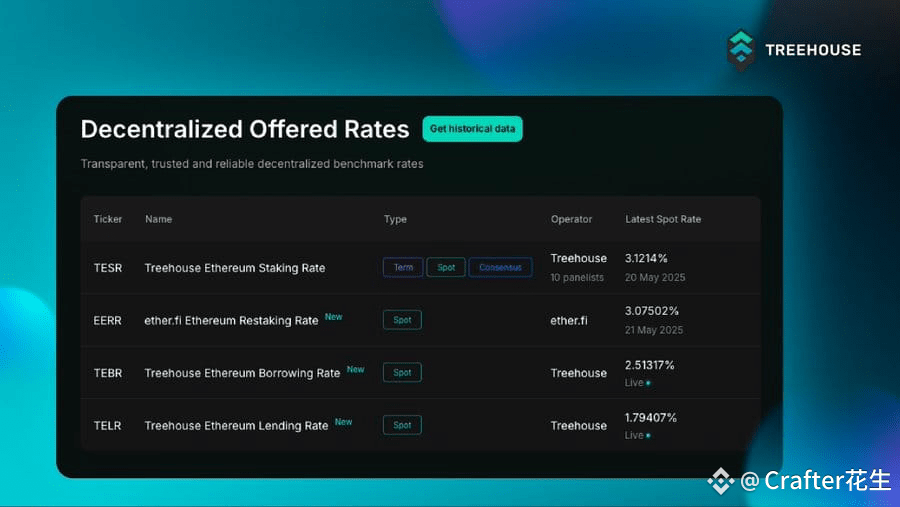
Task: Open Treehouse Ethereum Staking Rate row
Action: pyautogui.click(x=420, y=268)
